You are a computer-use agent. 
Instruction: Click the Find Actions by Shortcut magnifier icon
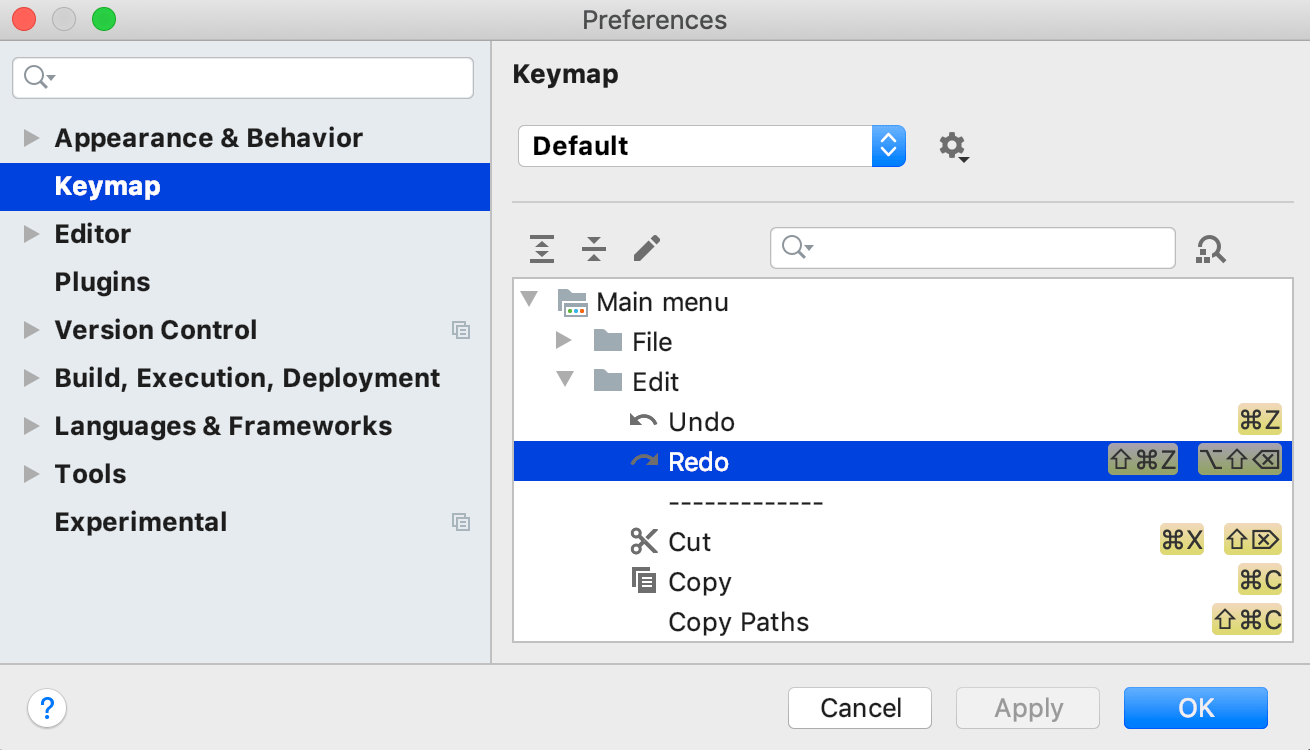click(1210, 248)
